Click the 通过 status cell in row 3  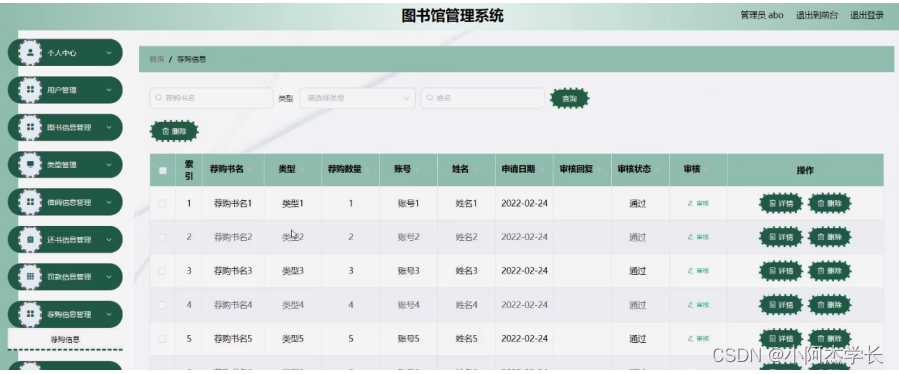(638, 271)
